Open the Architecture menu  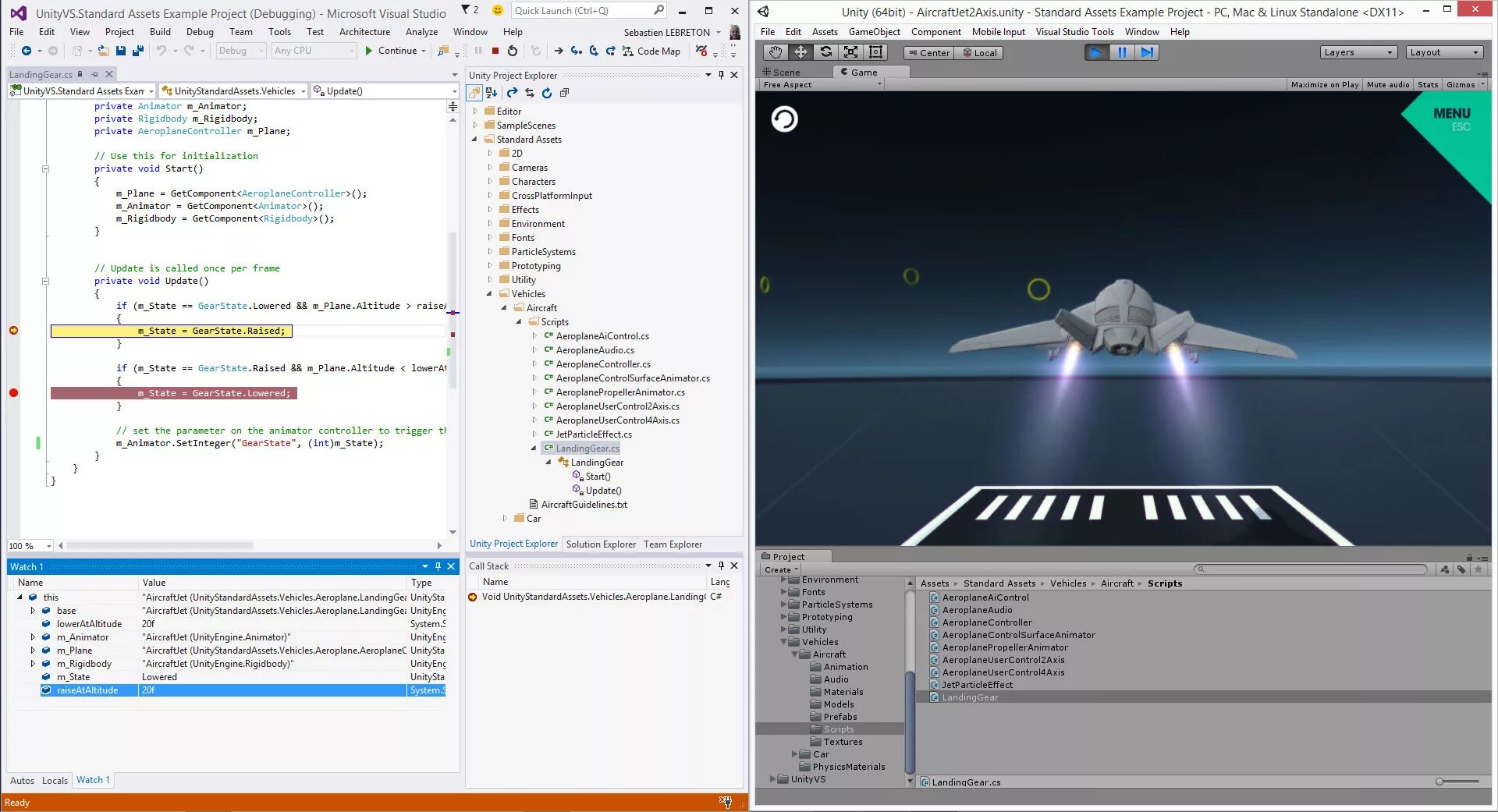364,32
